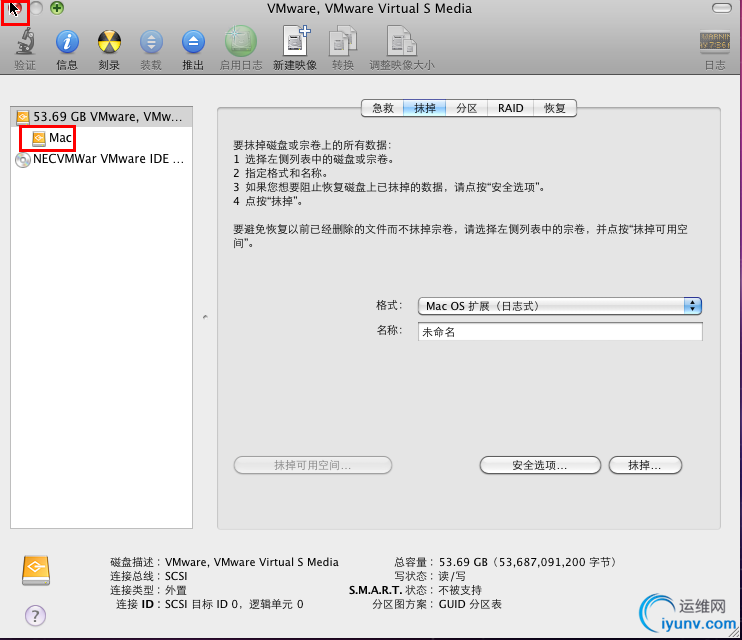742x640 pixels.
Task: Click the green zoom window button
Action: click(57, 8)
